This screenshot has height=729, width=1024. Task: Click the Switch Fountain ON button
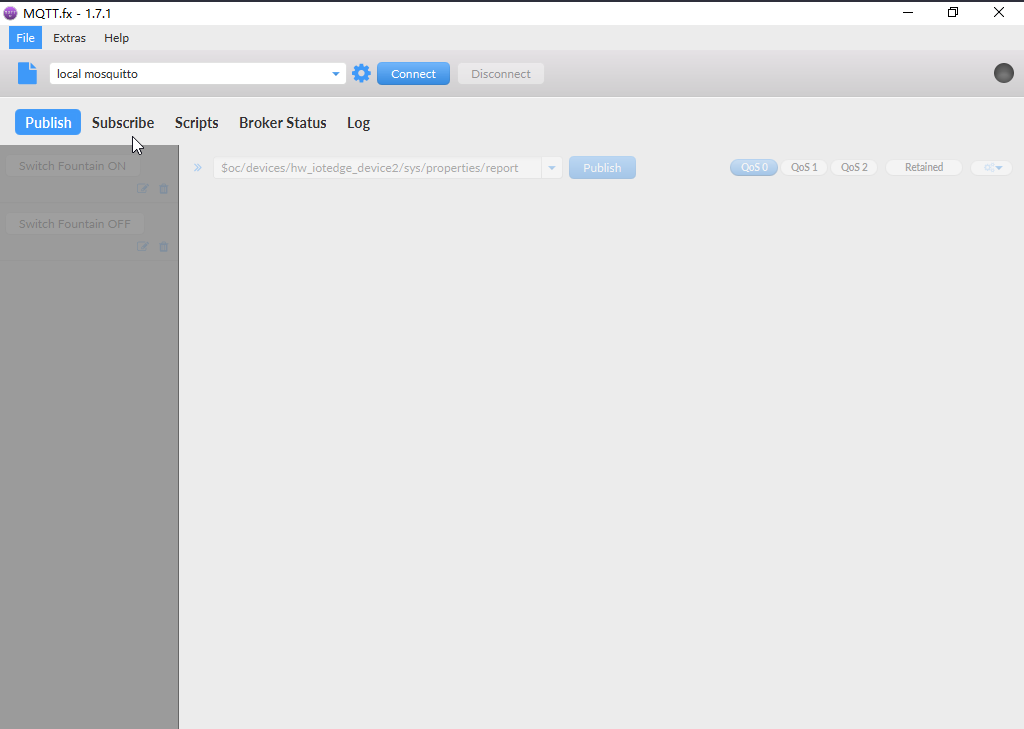[x=72, y=166]
